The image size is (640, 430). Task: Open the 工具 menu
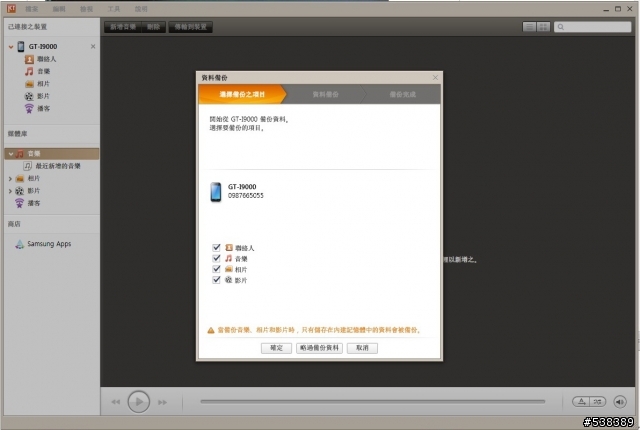(113, 9)
